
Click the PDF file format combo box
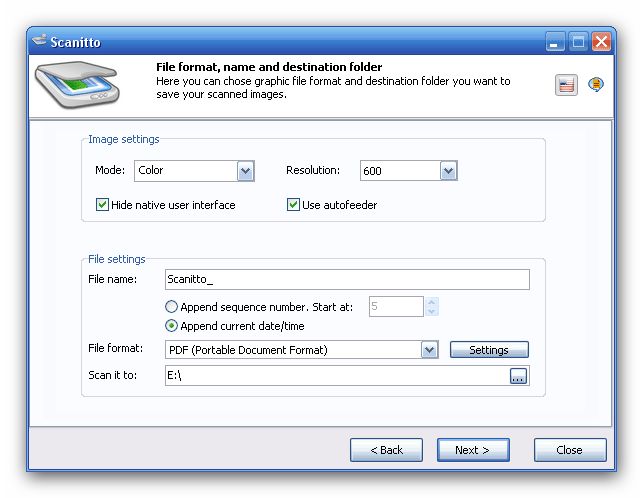(x=301, y=350)
